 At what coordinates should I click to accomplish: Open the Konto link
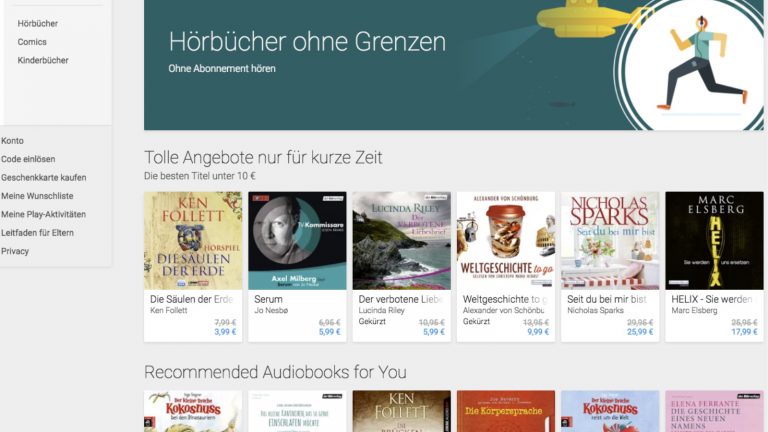point(12,141)
